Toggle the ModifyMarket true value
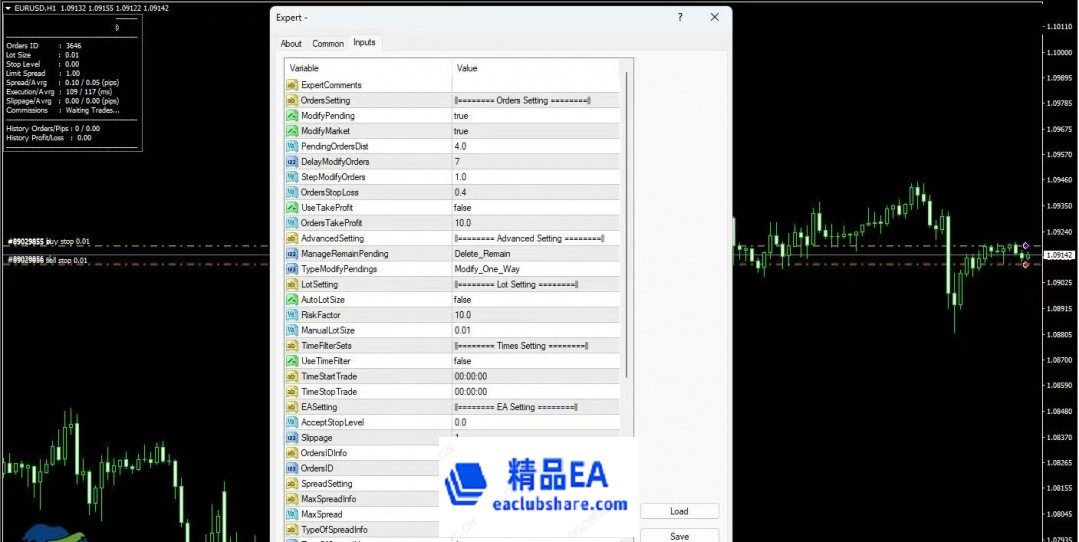 point(535,131)
